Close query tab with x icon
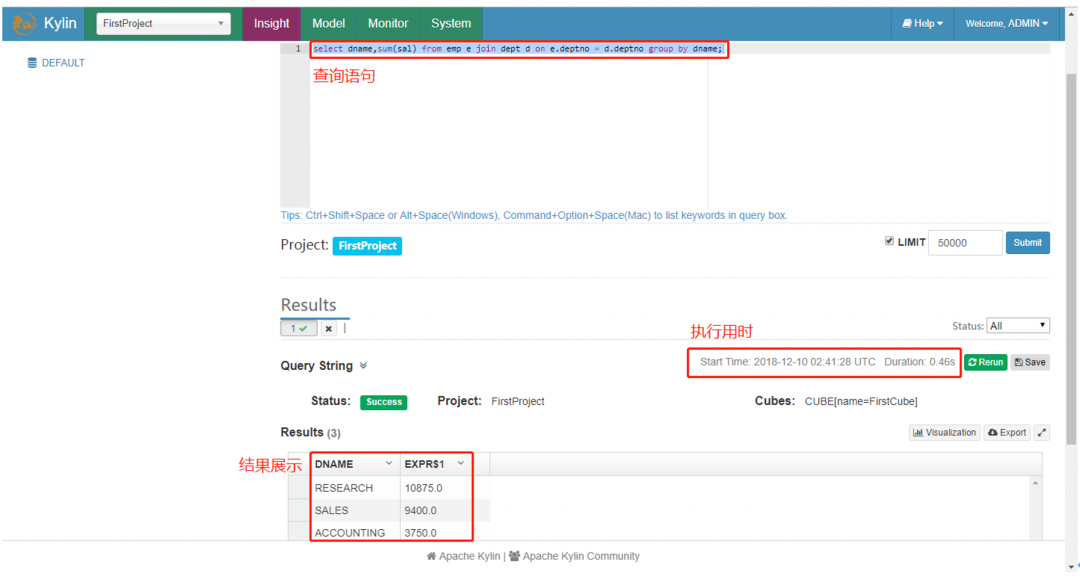Viewport: 1080px width, 581px height. click(x=329, y=328)
